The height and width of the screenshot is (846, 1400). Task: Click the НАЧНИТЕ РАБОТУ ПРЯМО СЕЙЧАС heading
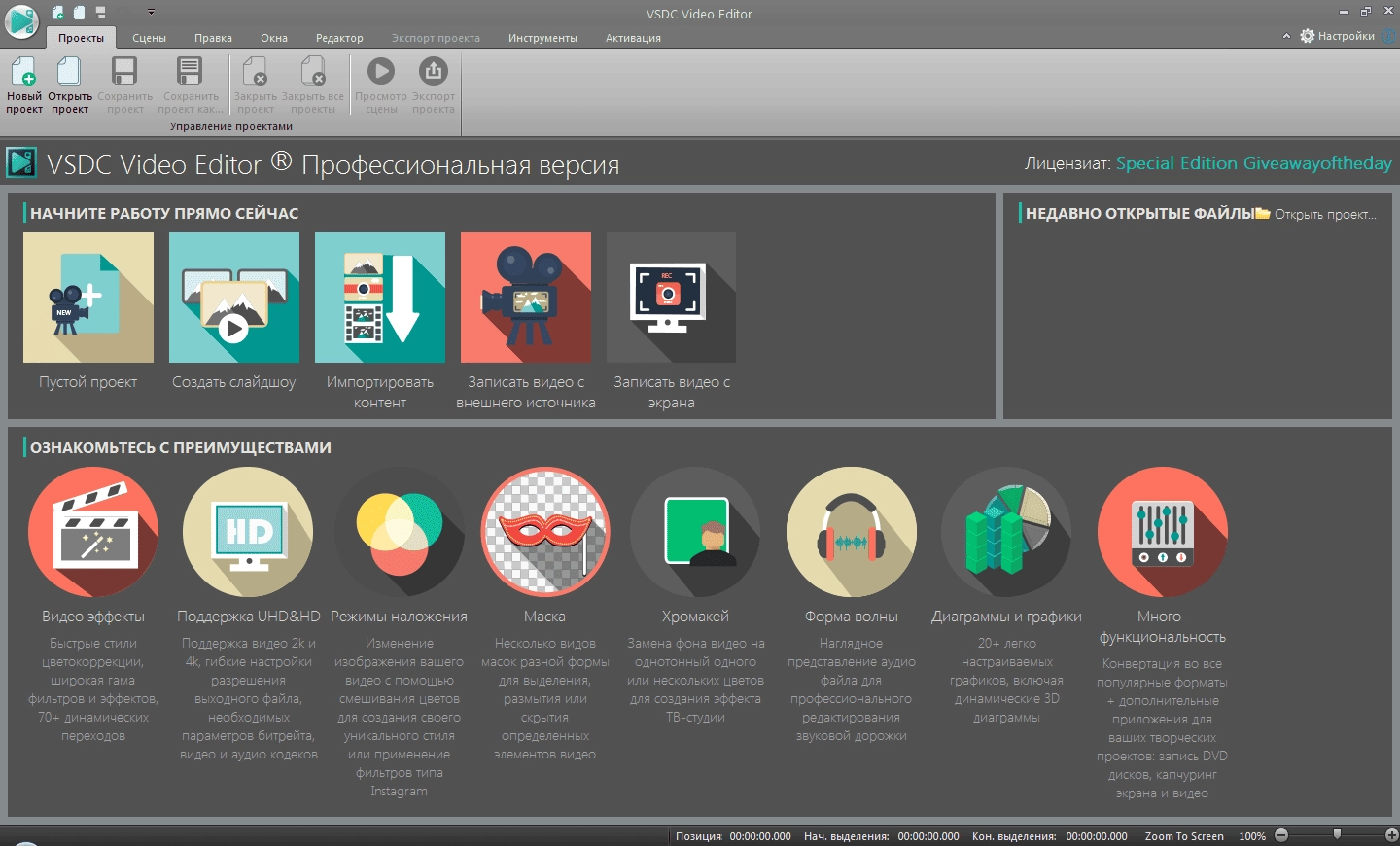tap(164, 213)
